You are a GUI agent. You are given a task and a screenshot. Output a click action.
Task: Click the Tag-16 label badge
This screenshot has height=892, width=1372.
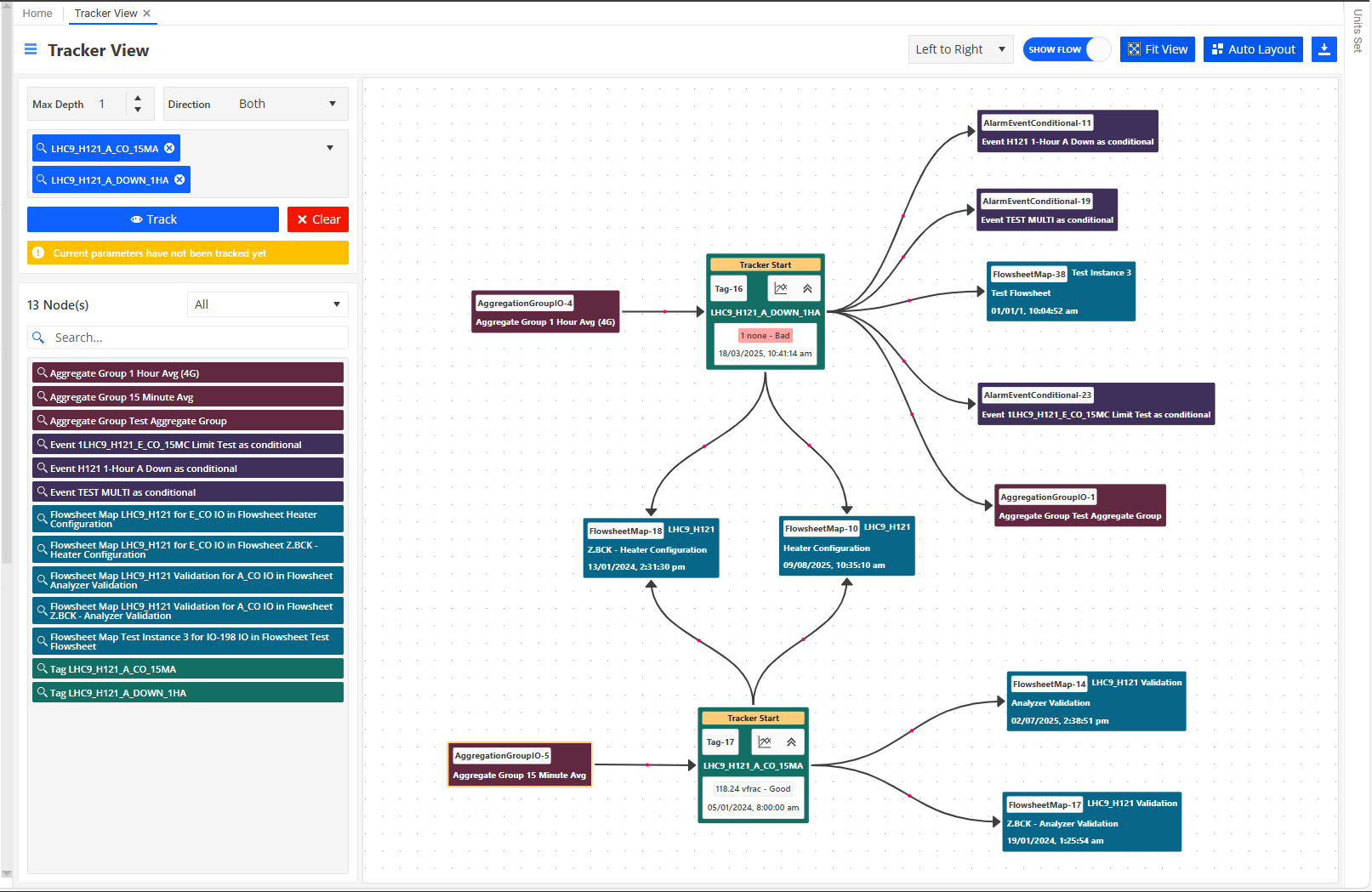[x=729, y=288]
